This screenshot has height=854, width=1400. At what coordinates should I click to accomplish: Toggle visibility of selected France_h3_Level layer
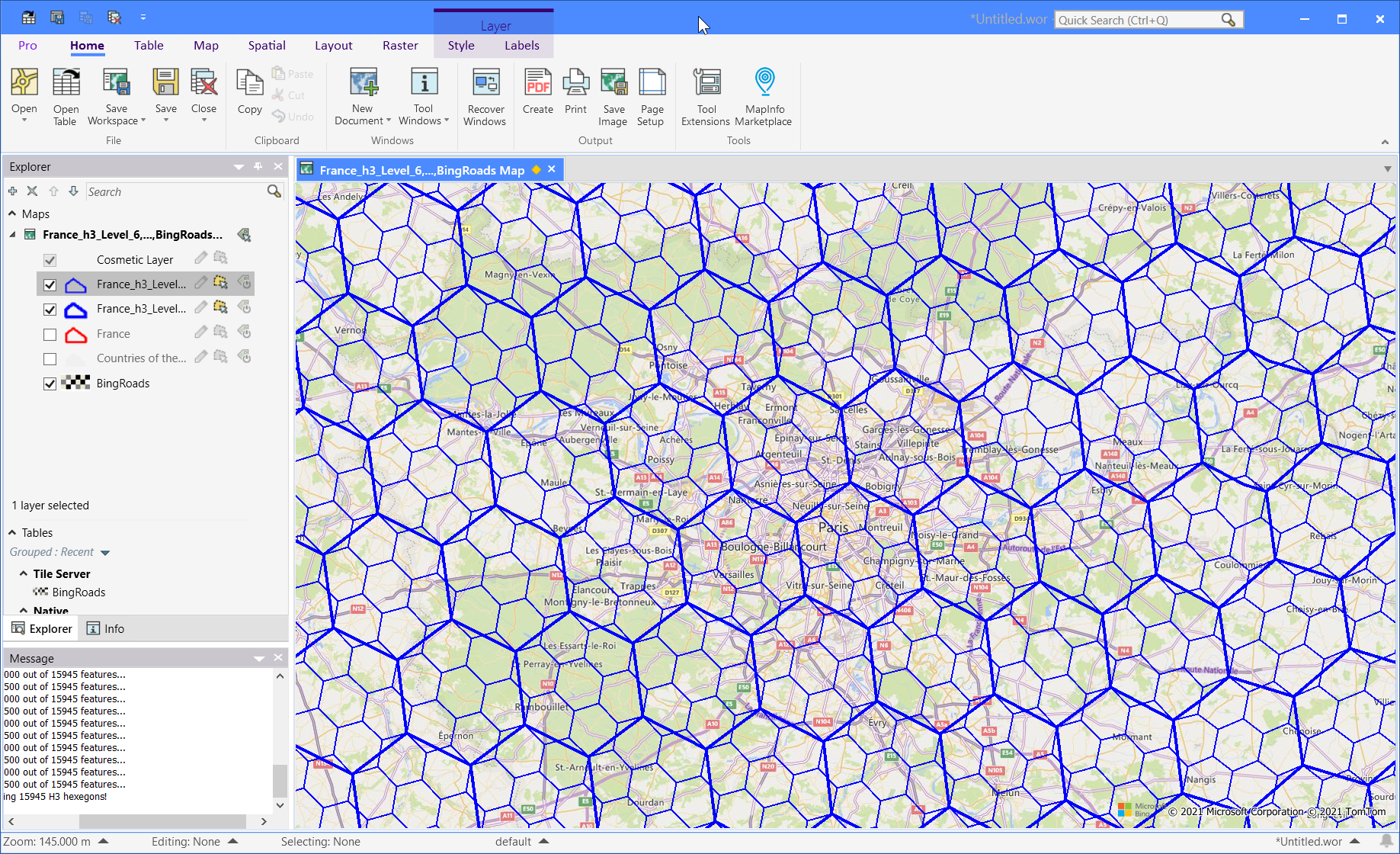(50, 285)
